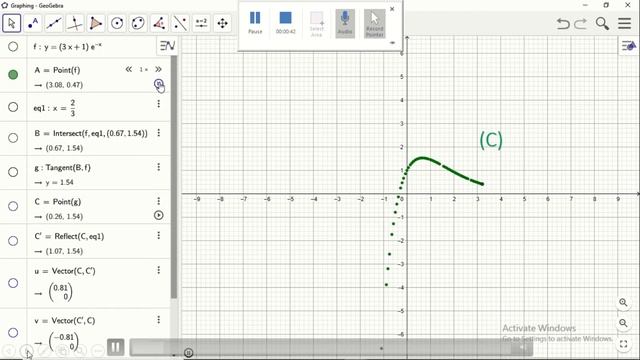
Task: Click the video progress bar at bottom
Action: pos(331,348)
